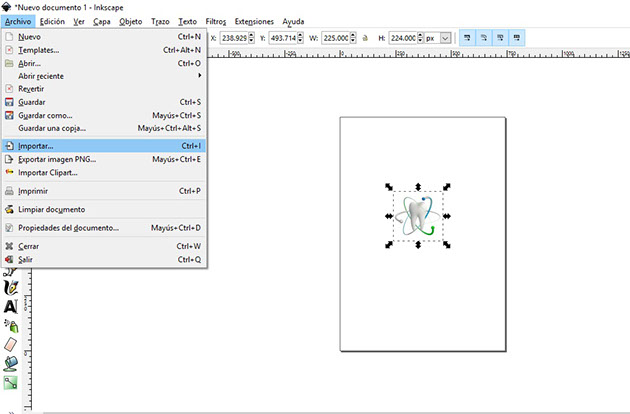Choose Propiedades del documento... entry
Screen dimensions: 630x414
[x=104, y=228]
